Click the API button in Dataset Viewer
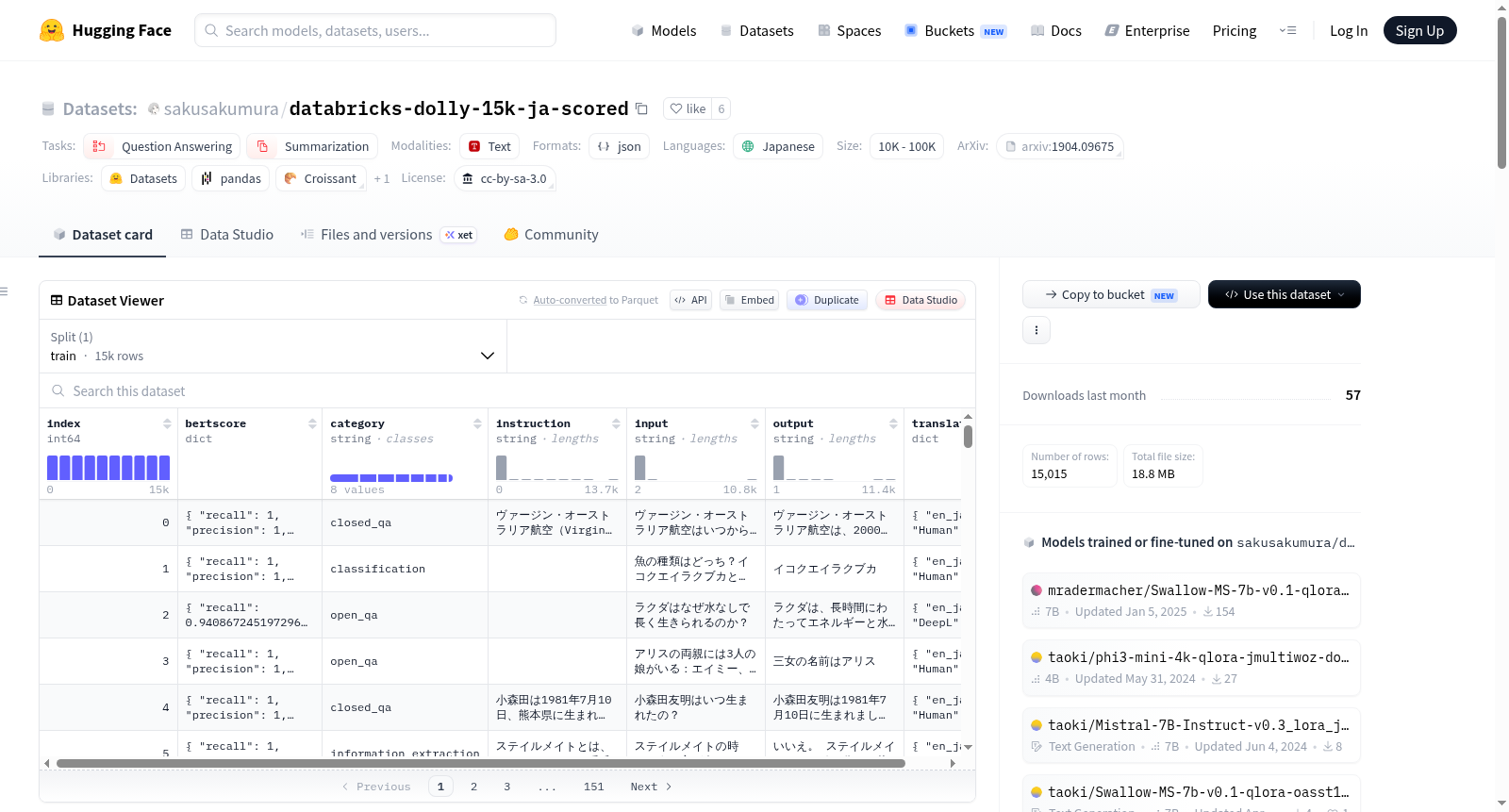Image resolution: width=1509 pixels, height=812 pixels. [690, 300]
